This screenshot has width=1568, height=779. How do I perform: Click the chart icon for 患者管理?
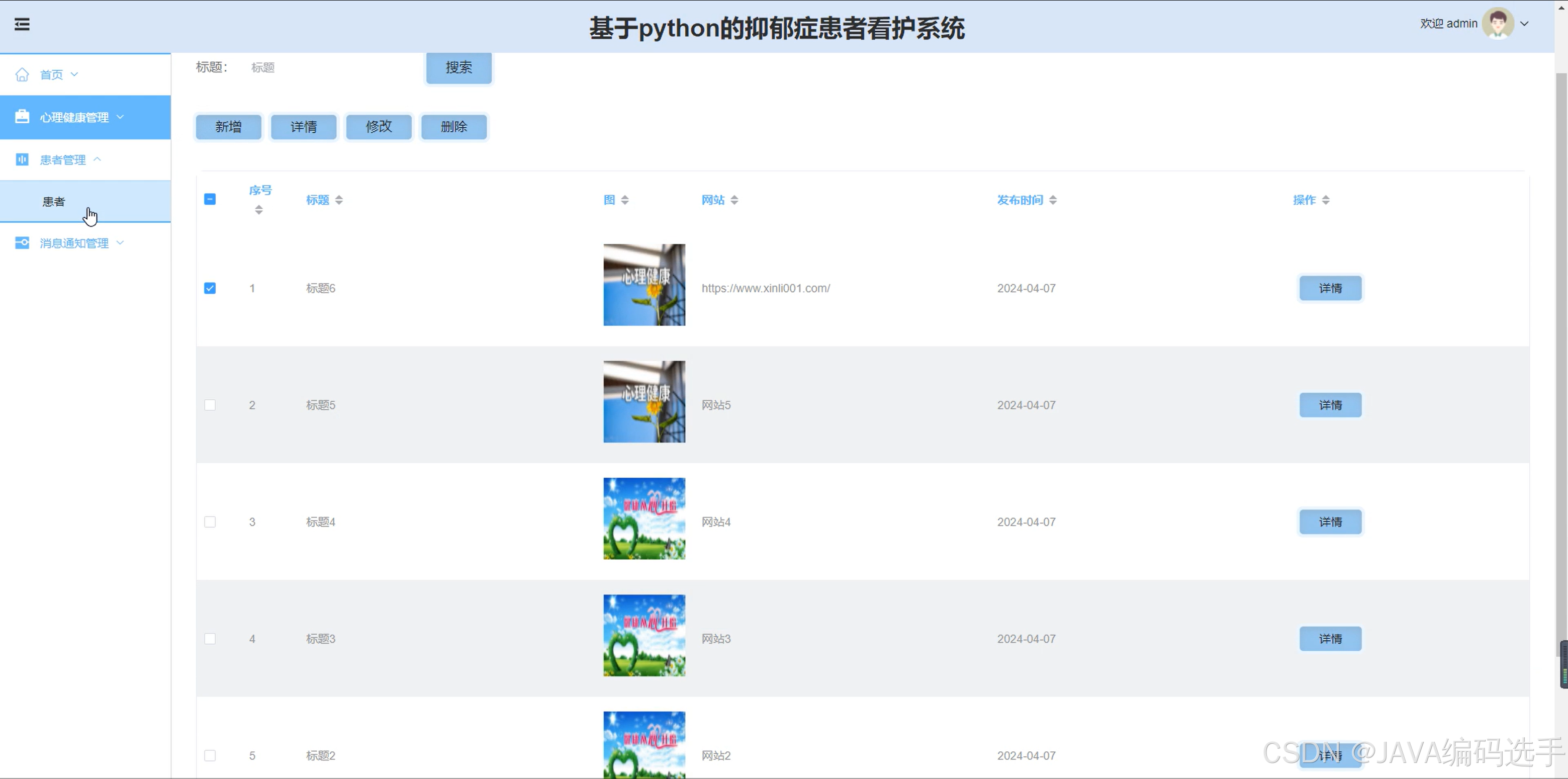[x=22, y=159]
